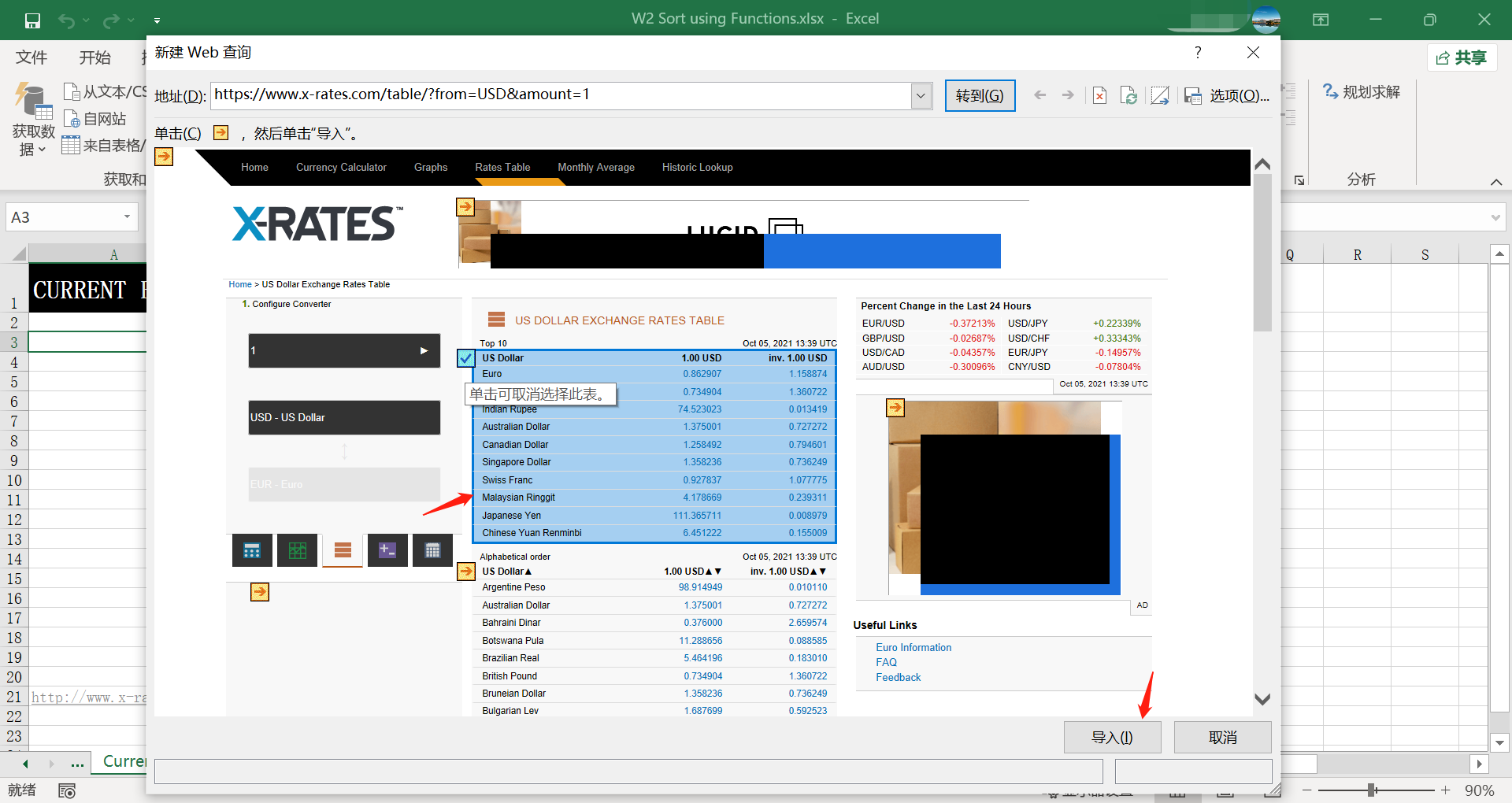Click the 共享 (Share) button icon
Screen dimensions: 1512x803
click(x=1443, y=57)
